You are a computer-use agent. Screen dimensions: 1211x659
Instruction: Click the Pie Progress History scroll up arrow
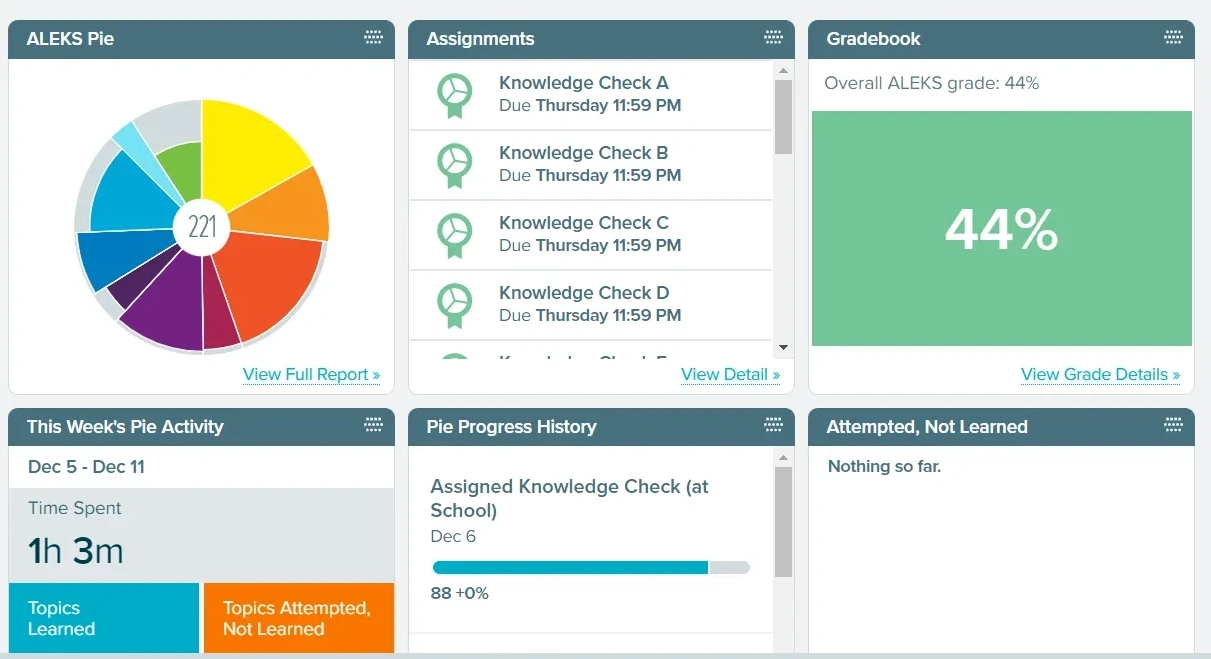tap(783, 457)
